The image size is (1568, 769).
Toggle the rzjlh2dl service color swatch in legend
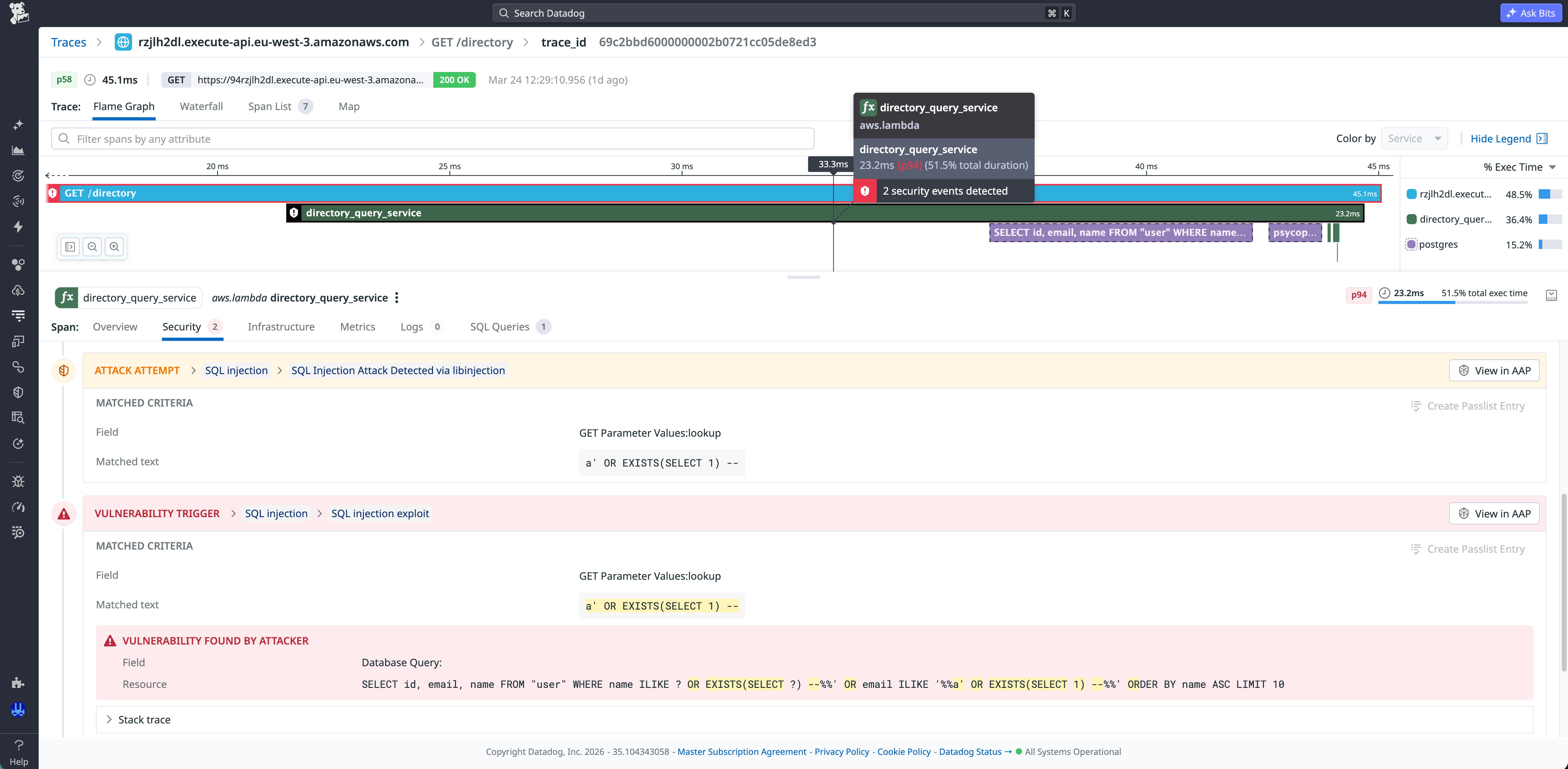1411,194
